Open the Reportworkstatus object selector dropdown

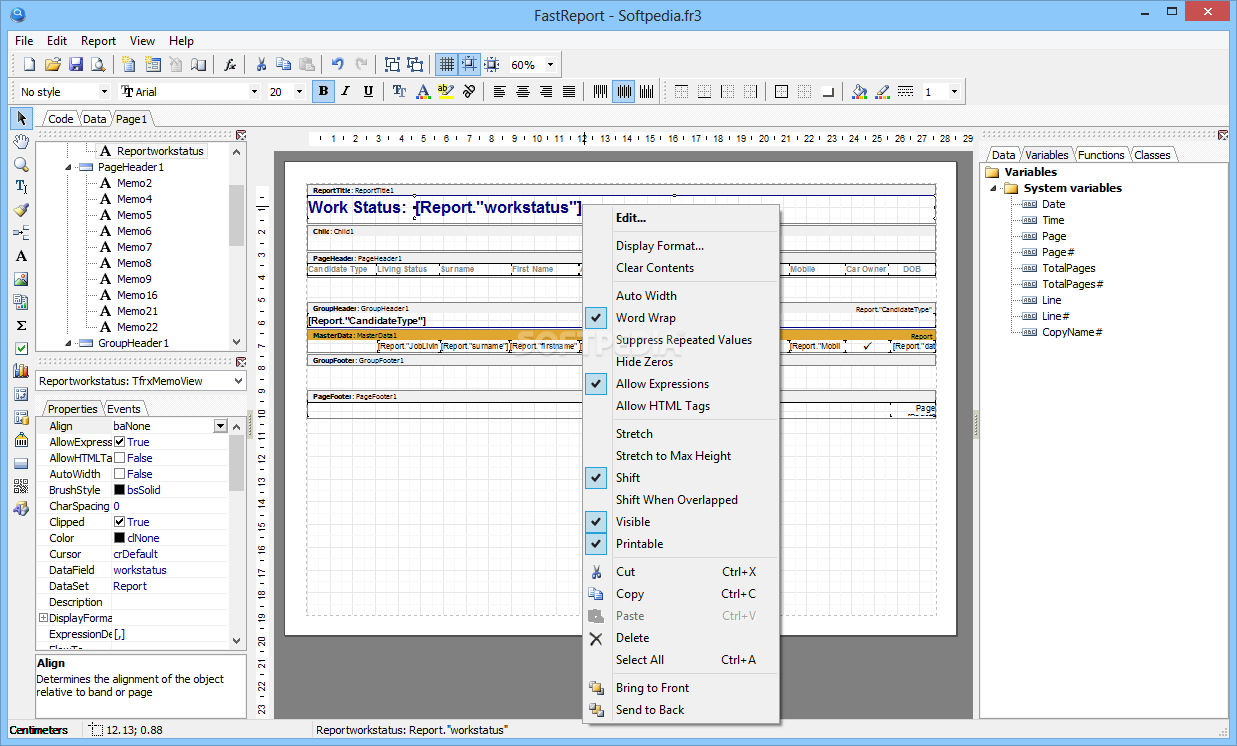click(x=237, y=381)
